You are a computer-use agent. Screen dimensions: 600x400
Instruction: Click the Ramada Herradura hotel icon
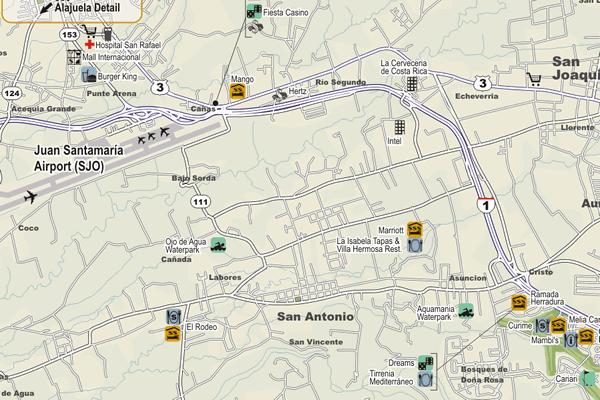click(x=519, y=303)
